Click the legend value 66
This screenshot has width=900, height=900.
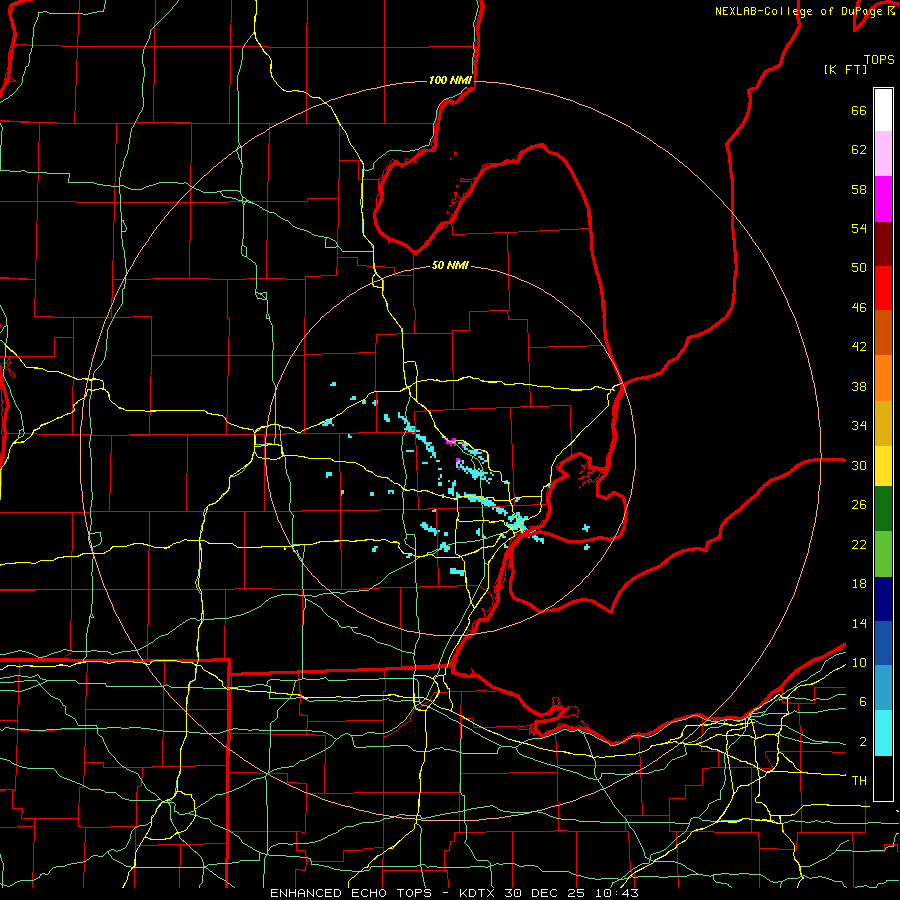pyautogui.click(x=859, y=111)
